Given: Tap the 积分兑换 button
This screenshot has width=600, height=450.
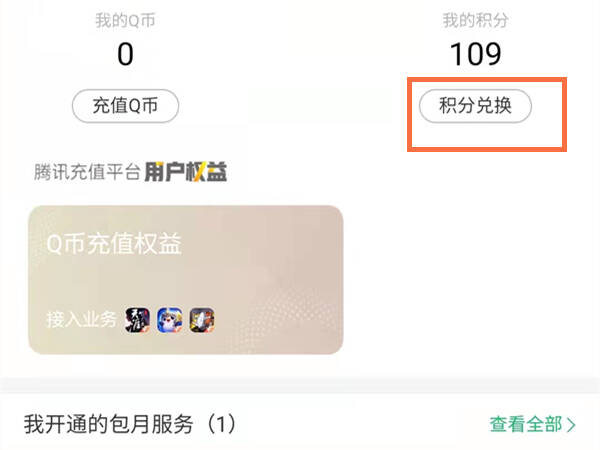Looking at the screenshot, I should [475, 106].
